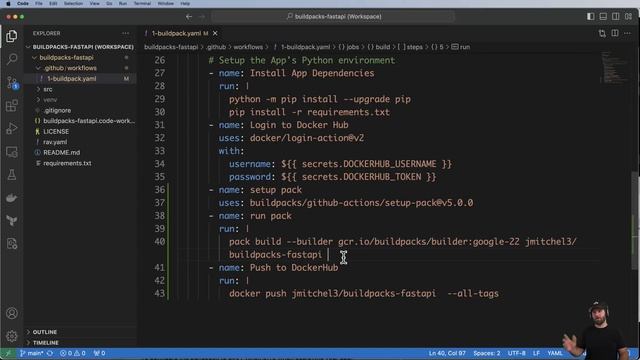640x360 pixels.
Task: Open buildpacks-fastapi.code-workspace file
Action: tap(80, 121)
